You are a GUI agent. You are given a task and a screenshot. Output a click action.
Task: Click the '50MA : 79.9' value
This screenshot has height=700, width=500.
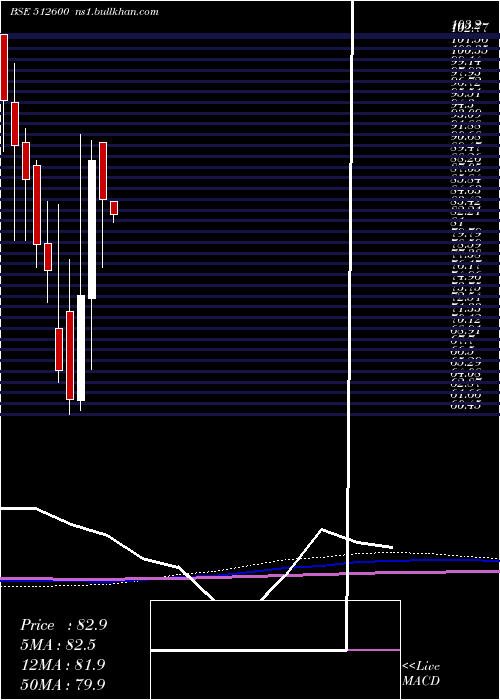(63, 684)
